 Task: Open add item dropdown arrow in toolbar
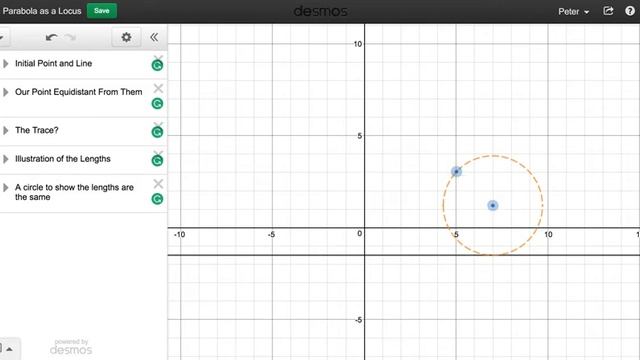coord(2,38)
